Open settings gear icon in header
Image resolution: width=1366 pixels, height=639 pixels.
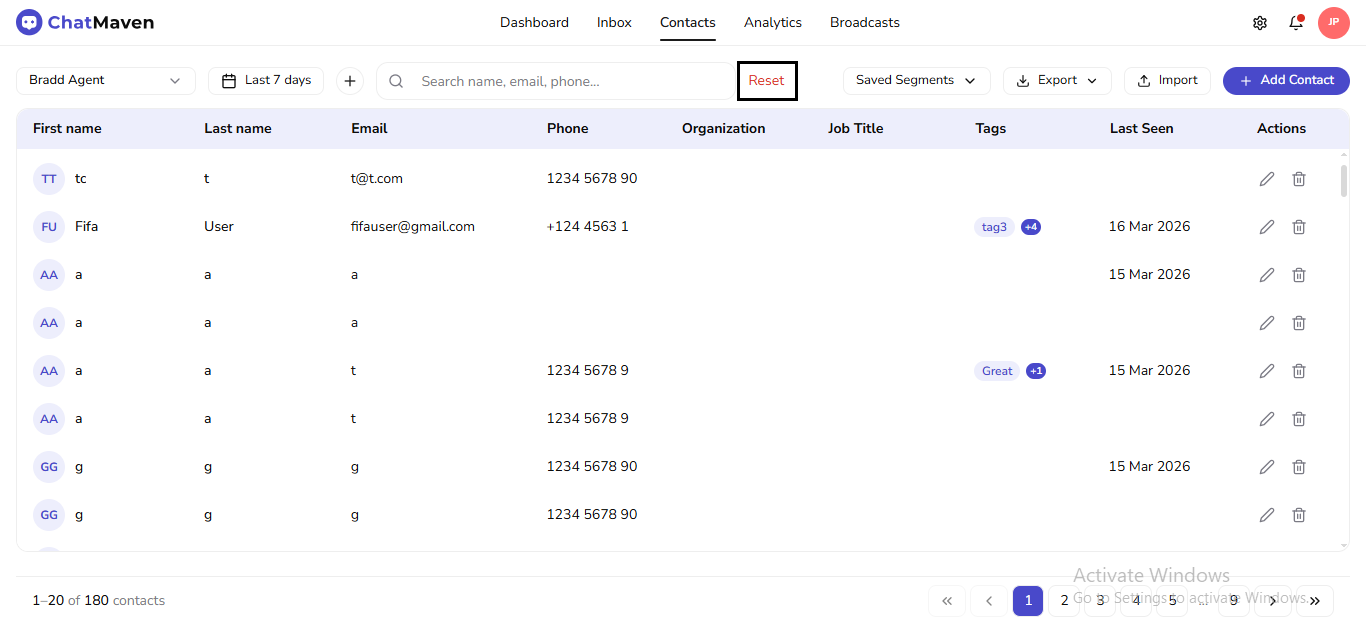pyautogui.click(x=1259, y=23)
